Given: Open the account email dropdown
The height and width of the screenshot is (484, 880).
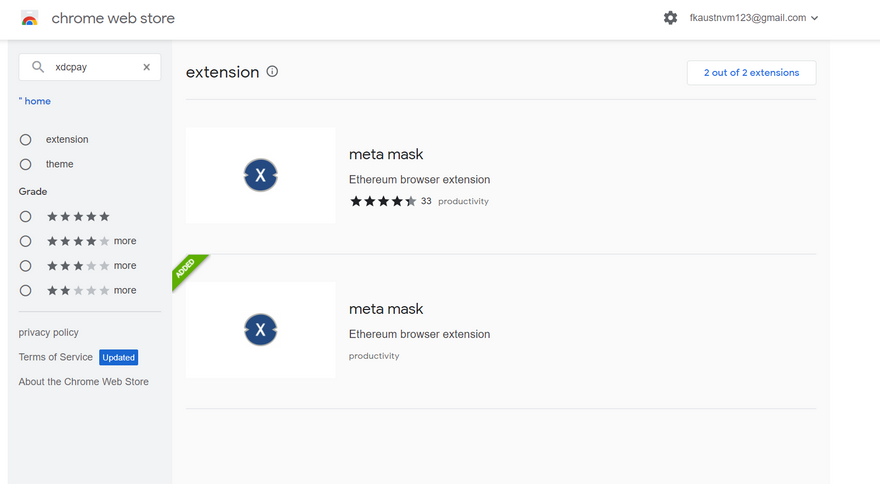Looking at the screenshot, I should (754, 18).
